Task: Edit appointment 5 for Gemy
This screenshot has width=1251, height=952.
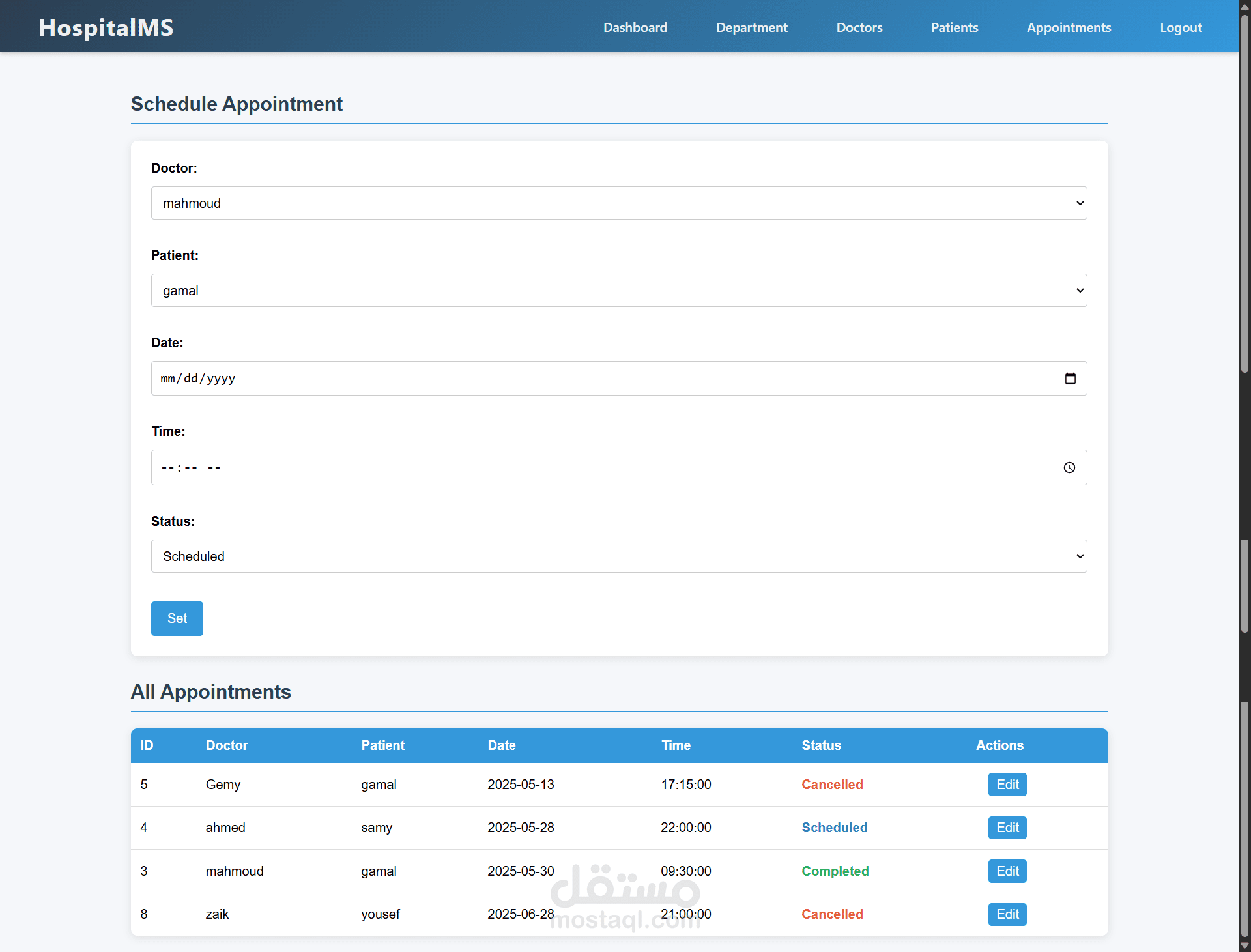Action: point(1007,785)
